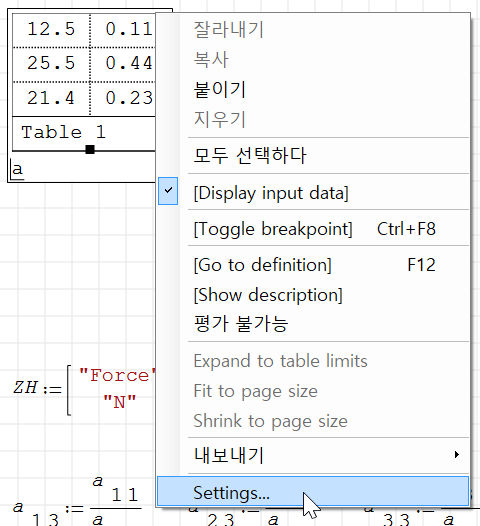Click the table cell containing 25.5
Image resolution: width=480 pixels, height=526 pixels.
[x=51, y=64]
